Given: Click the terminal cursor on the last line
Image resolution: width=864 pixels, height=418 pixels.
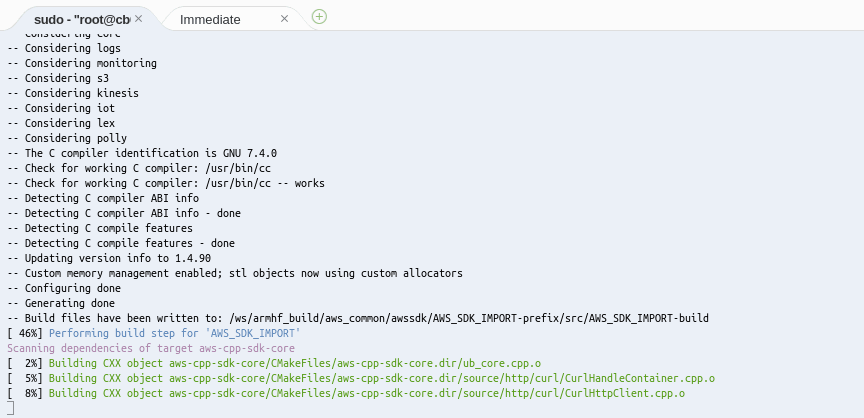Looking at the screenshot, I should click(x=10, y=408).
